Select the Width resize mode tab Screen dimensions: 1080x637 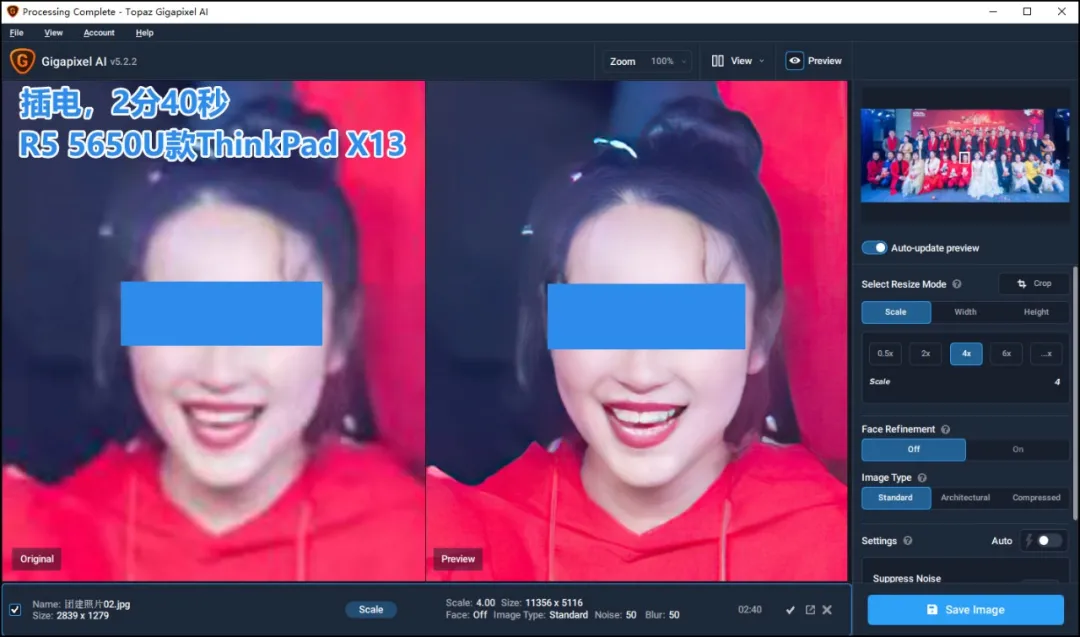click(965, 312)
